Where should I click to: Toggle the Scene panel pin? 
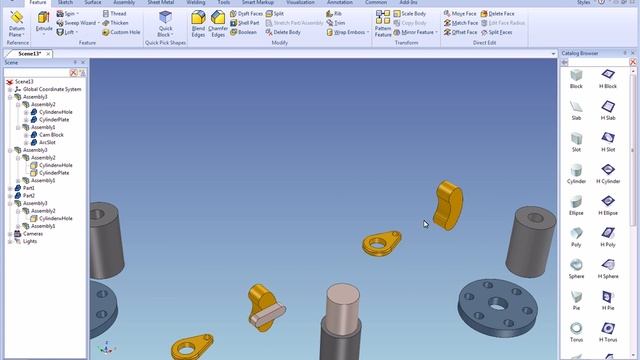[75, 62]
